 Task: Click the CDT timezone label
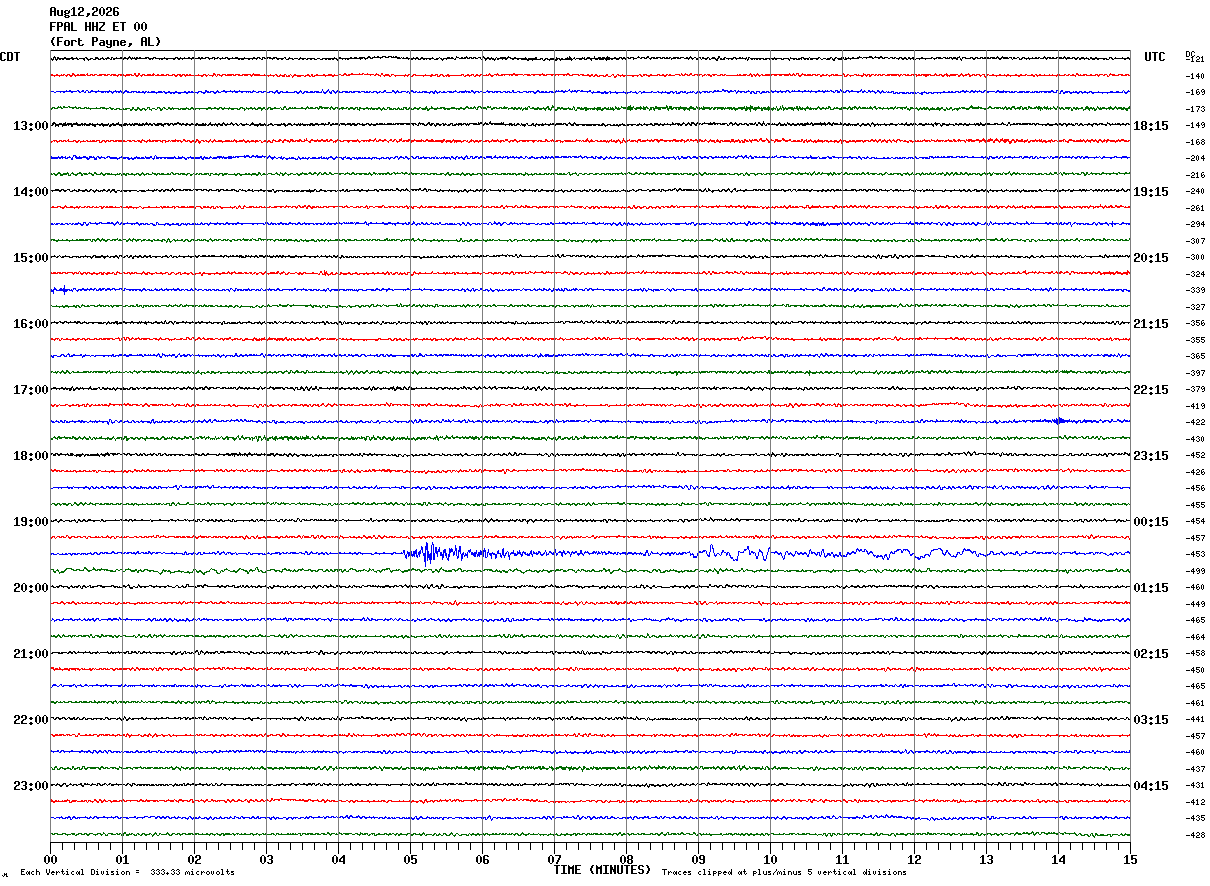(x=10, y=57)
